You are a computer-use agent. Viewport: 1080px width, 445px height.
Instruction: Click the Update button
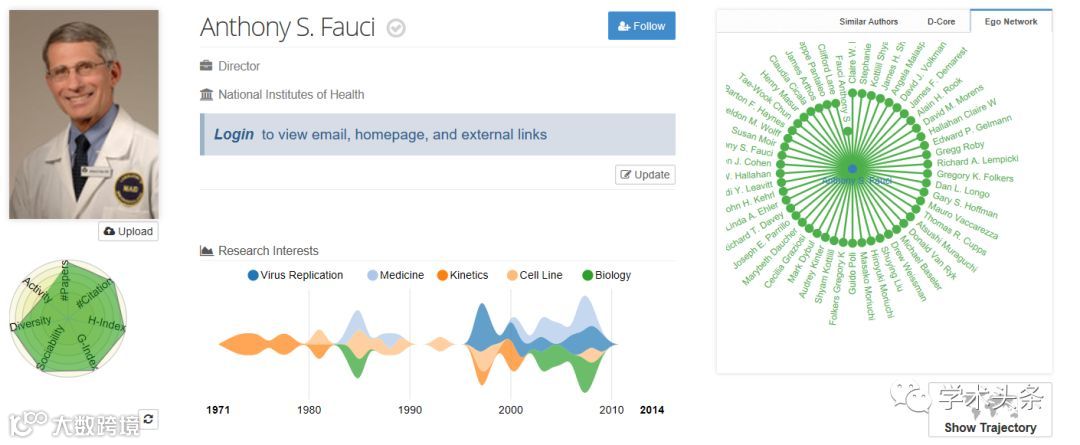[645, 175]
